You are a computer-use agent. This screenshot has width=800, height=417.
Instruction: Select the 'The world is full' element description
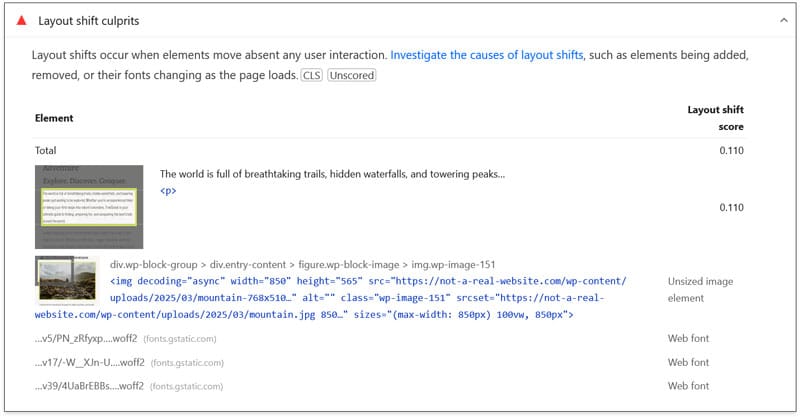click(332, 174)
